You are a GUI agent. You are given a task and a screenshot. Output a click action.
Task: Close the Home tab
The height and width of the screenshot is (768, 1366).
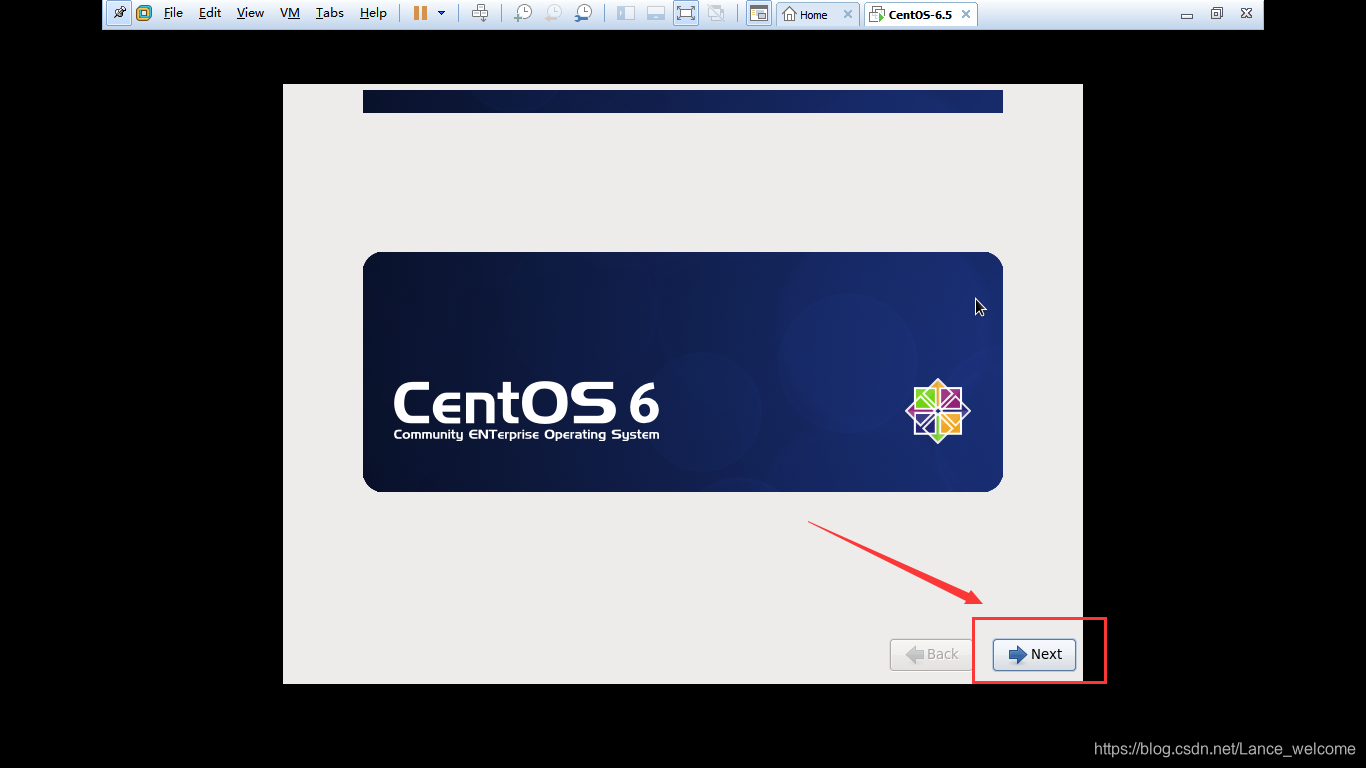pos(848,14)
